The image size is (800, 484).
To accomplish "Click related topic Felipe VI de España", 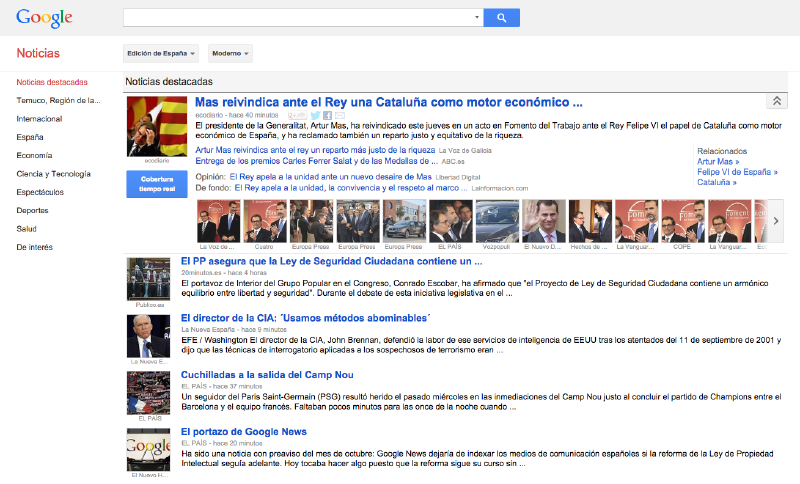I will coord(737,172).
